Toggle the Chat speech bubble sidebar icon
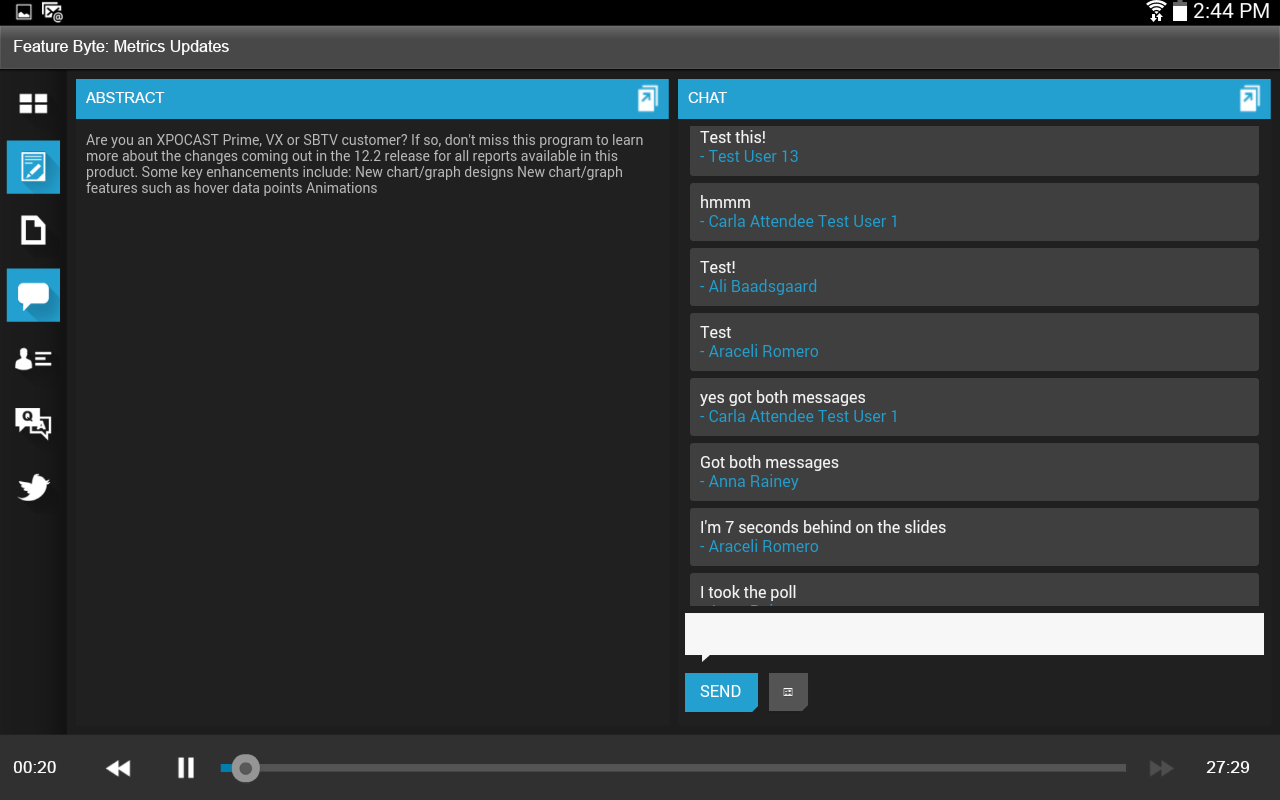This screenshot has width=1280, height=800. [x=33, y=295]
